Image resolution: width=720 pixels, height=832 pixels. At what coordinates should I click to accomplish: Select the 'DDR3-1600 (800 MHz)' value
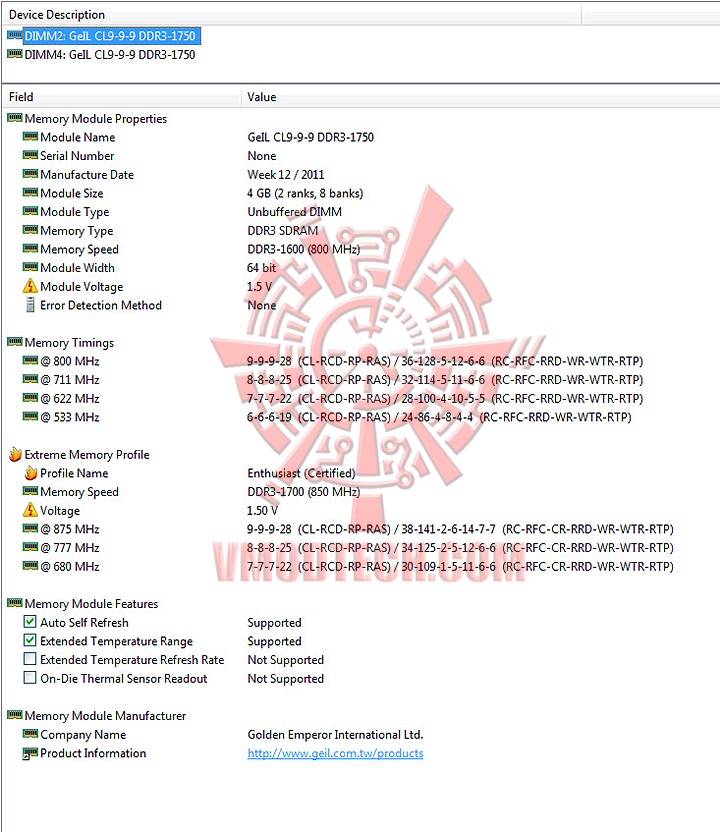[303, 249]
